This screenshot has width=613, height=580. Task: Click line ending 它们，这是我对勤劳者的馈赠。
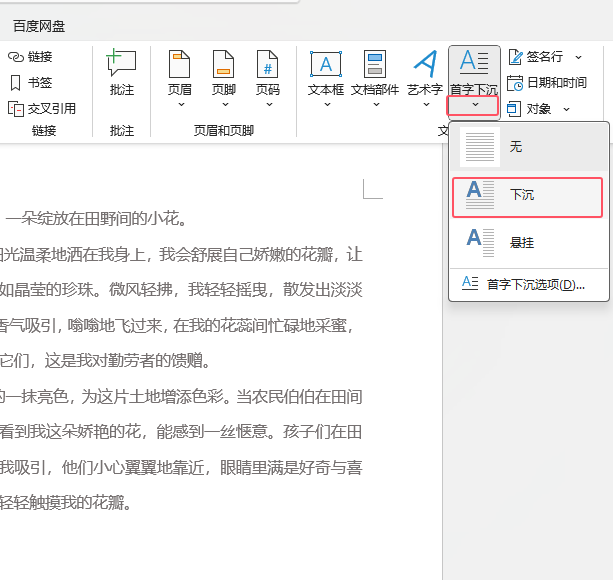(x=106, y=360)
